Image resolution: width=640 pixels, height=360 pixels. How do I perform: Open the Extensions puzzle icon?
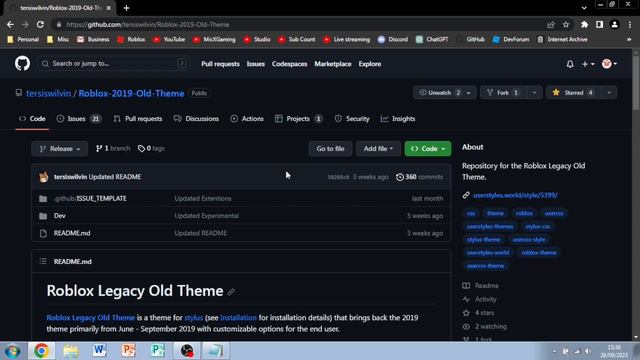tap(584, 24)
